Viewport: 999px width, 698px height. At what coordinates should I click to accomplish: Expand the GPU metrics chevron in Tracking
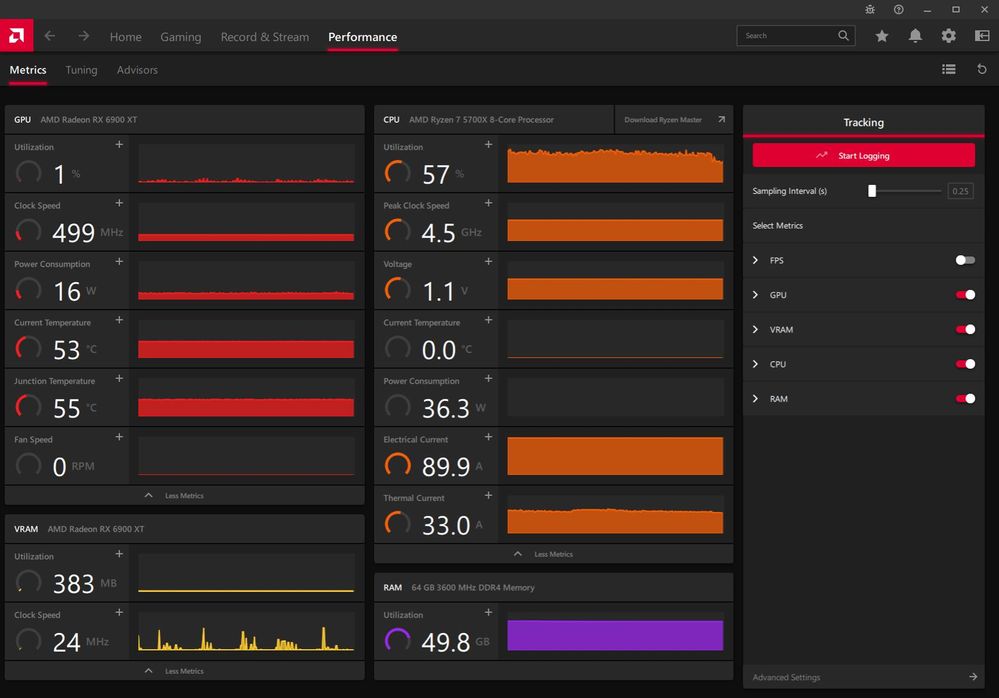coord(756,295)
